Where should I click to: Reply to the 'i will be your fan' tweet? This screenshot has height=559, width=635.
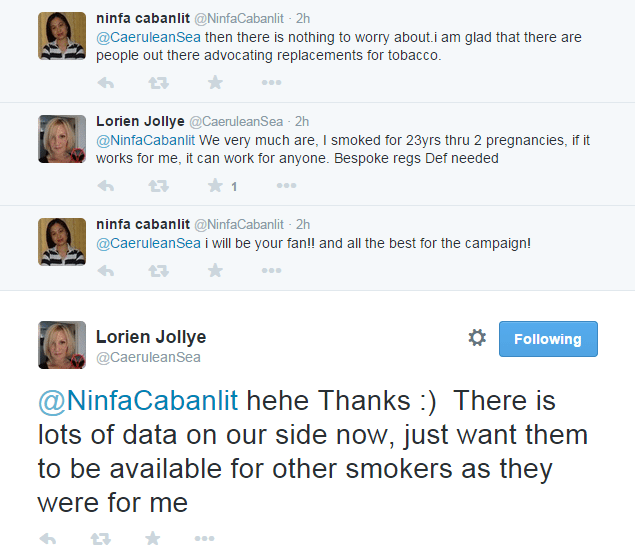[106, 271]
